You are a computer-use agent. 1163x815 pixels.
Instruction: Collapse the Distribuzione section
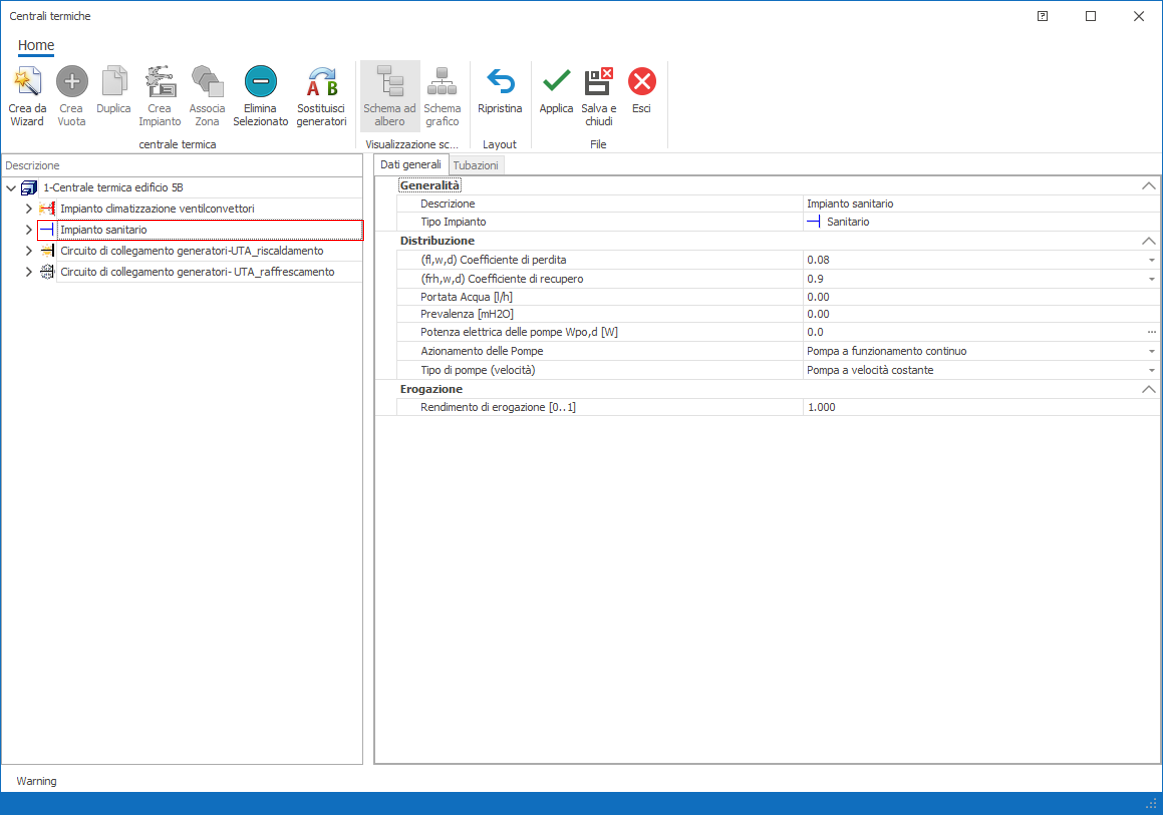pos(1149,241)
